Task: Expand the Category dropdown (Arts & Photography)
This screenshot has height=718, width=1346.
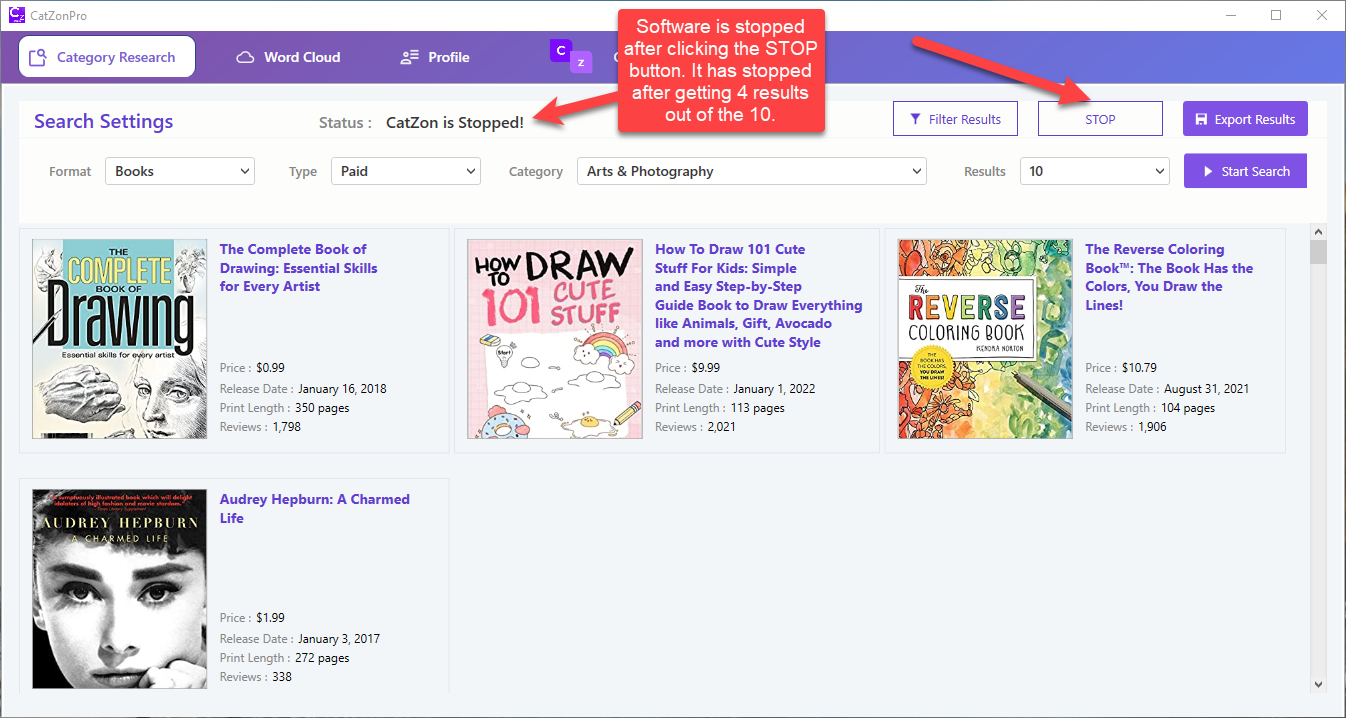Action: (751, 171)
